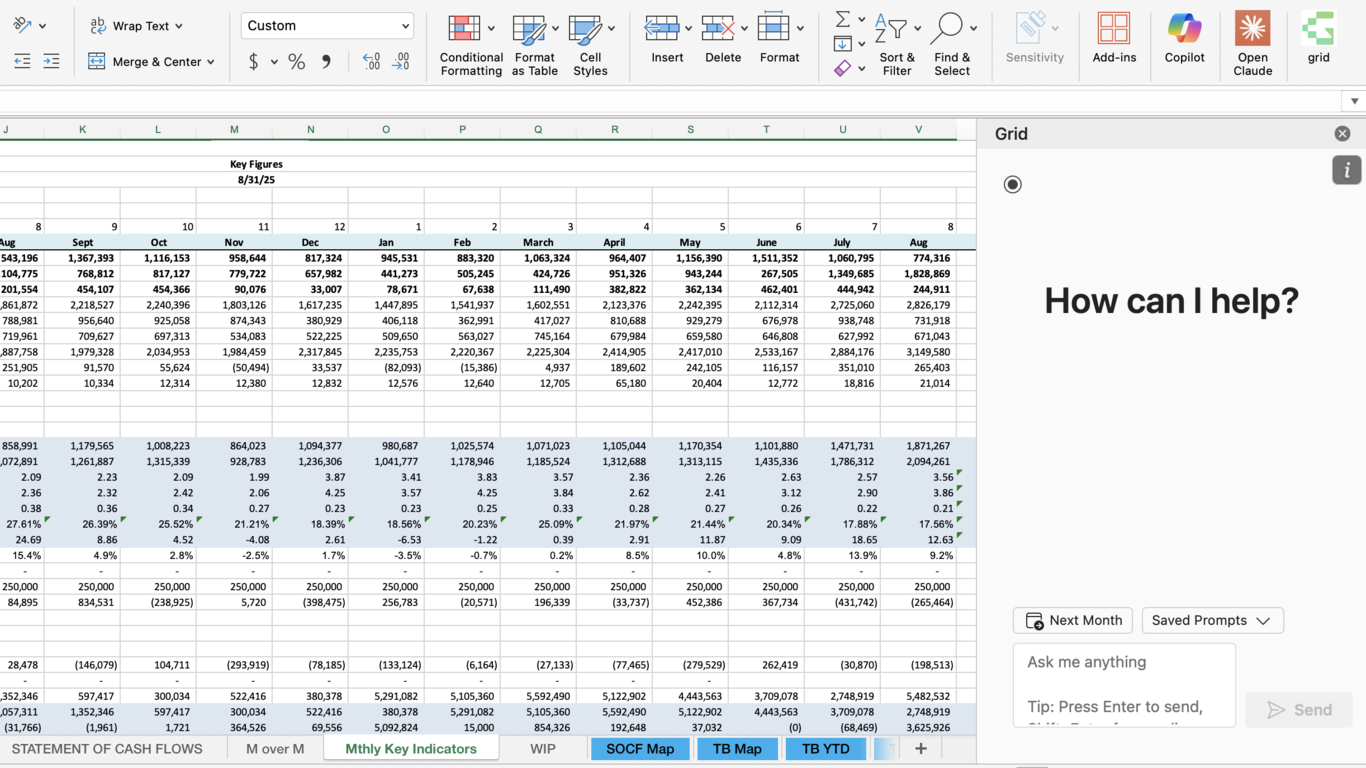Click the add new sheet plus button
This screenshot has width=1366, height=768.
click(x=921, y=748)
